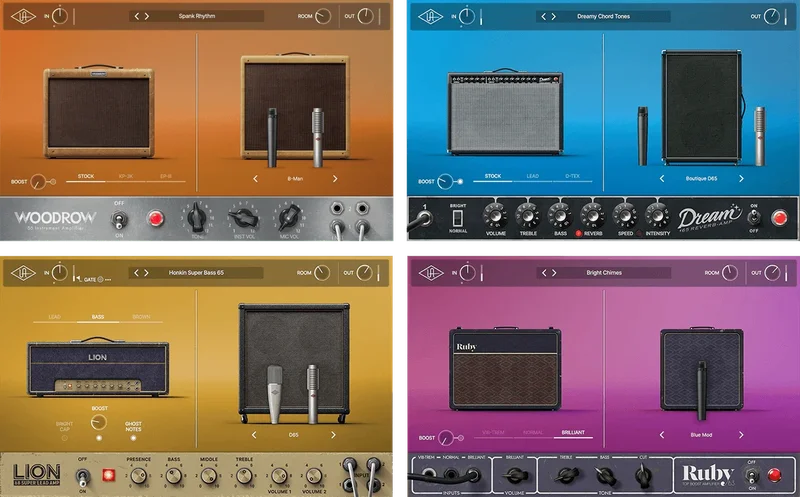
Task: Toggle the GATE button in Lion plugin
Action: pos(101,280)
